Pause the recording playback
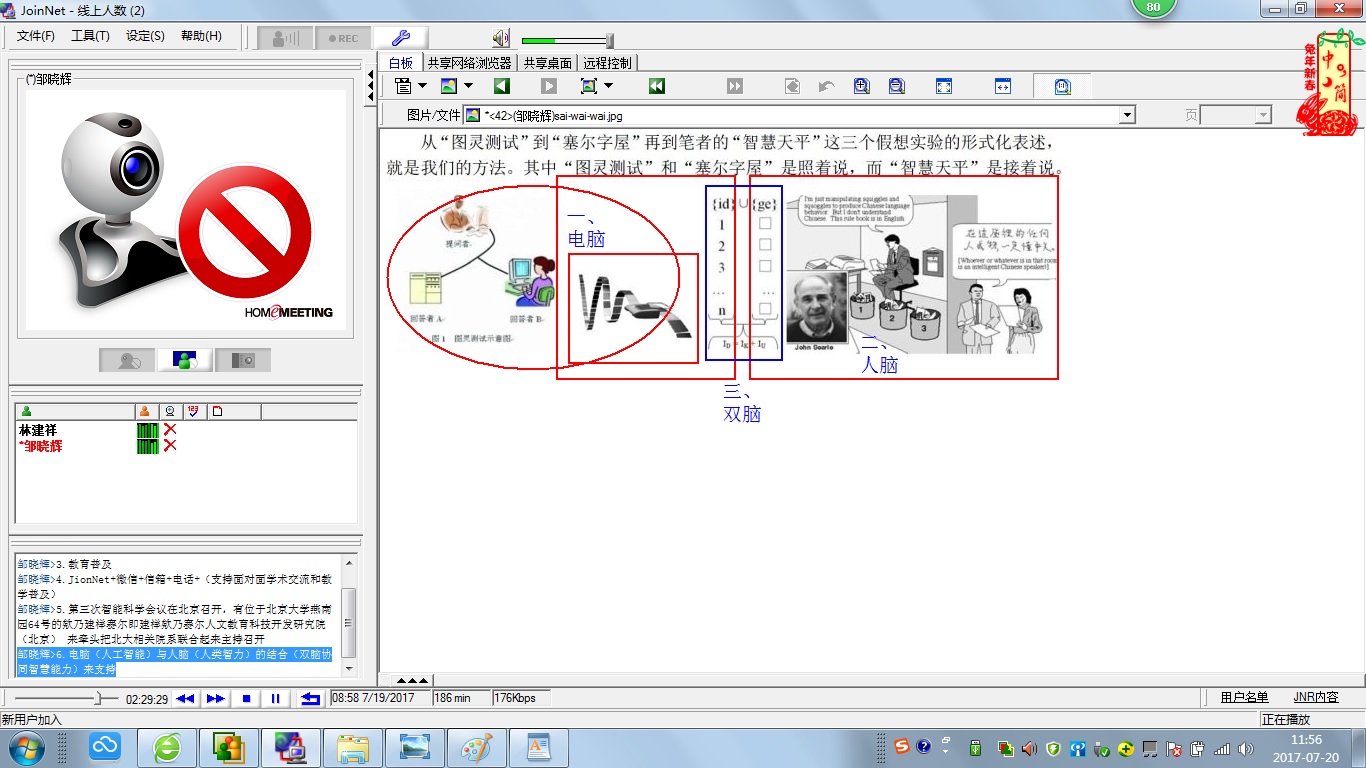 coord(276,698)
